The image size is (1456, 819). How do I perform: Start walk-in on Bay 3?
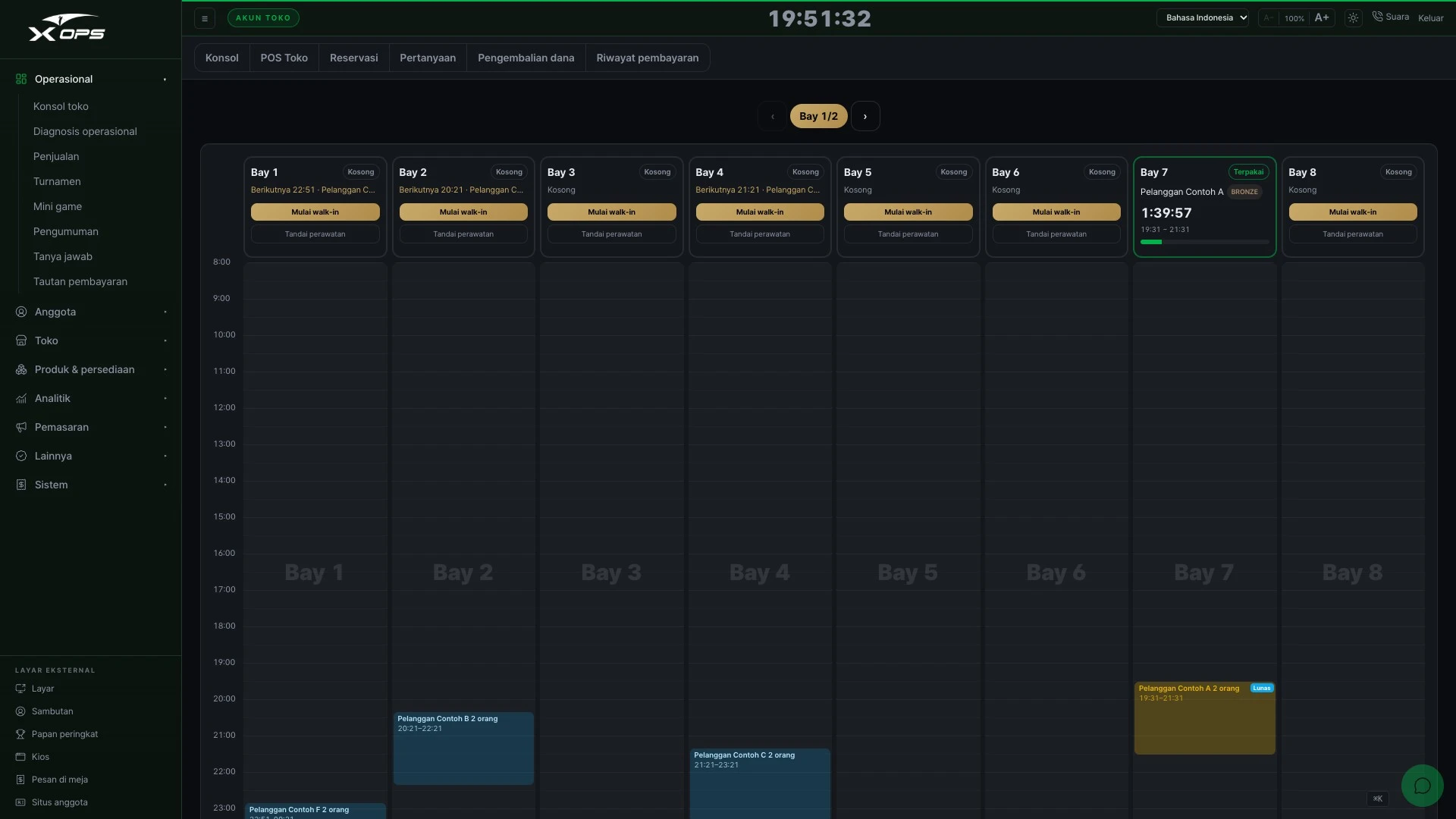(611, 212)
